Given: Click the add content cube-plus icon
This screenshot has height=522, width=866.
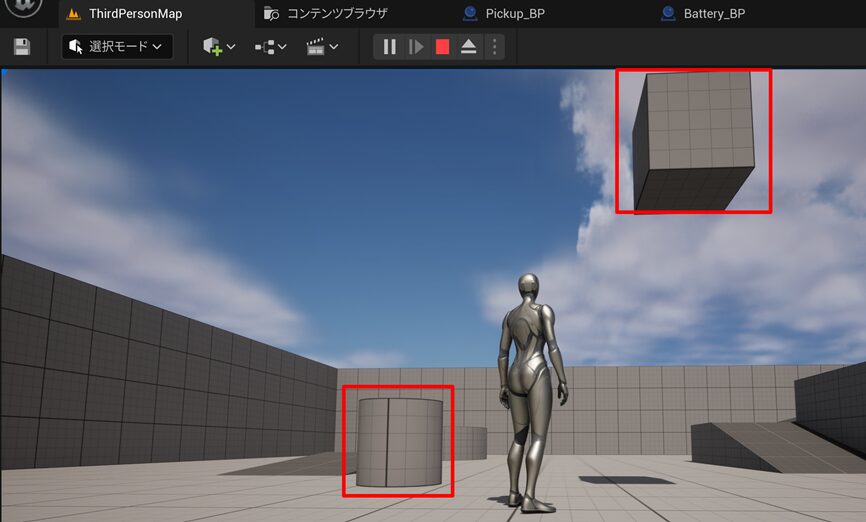Looking at the screenshot, I should tap(212, 46).
